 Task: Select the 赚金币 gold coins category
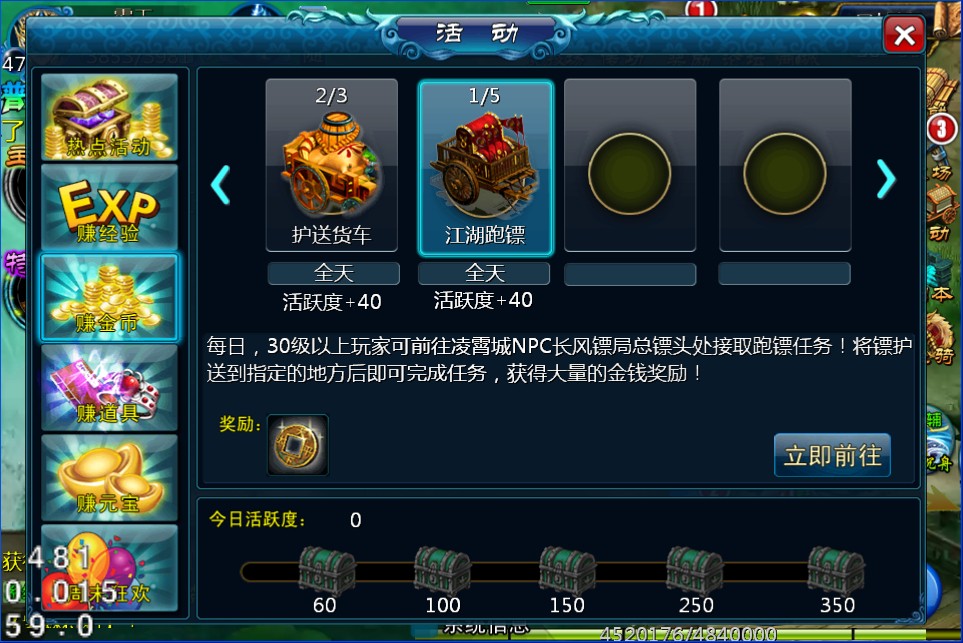coord(109,297)
